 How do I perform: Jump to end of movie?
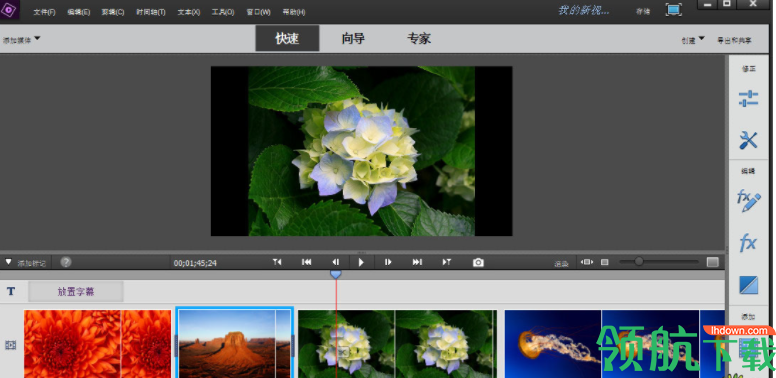(417, 262)
